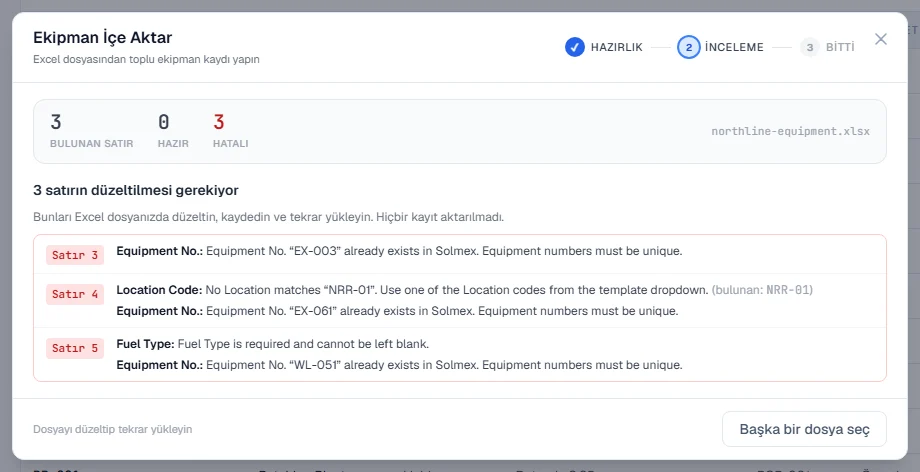This screenshot has height=472, width=920.
Task: Click the EX-061 already exists error message
Action: point(397,311)
